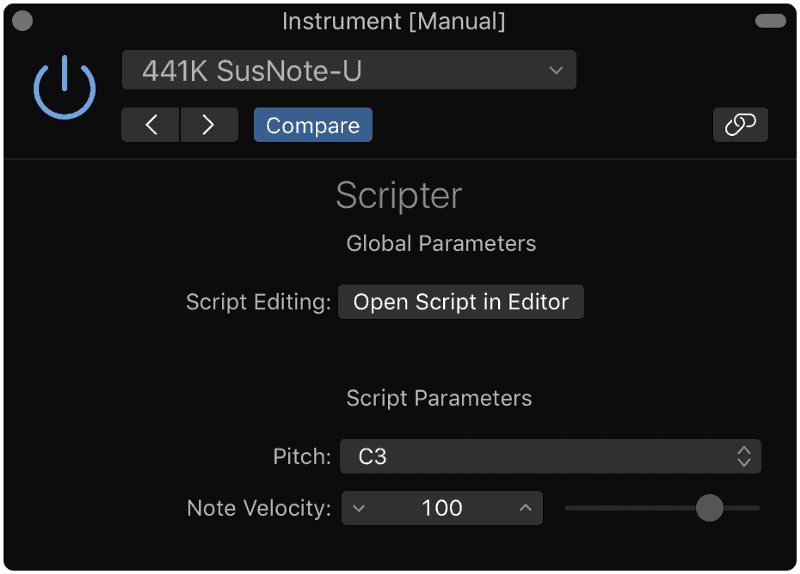Click the pill-shaped button in the title bar
The height and width of the screenshot is (574, 800).
tap(770, 21)
